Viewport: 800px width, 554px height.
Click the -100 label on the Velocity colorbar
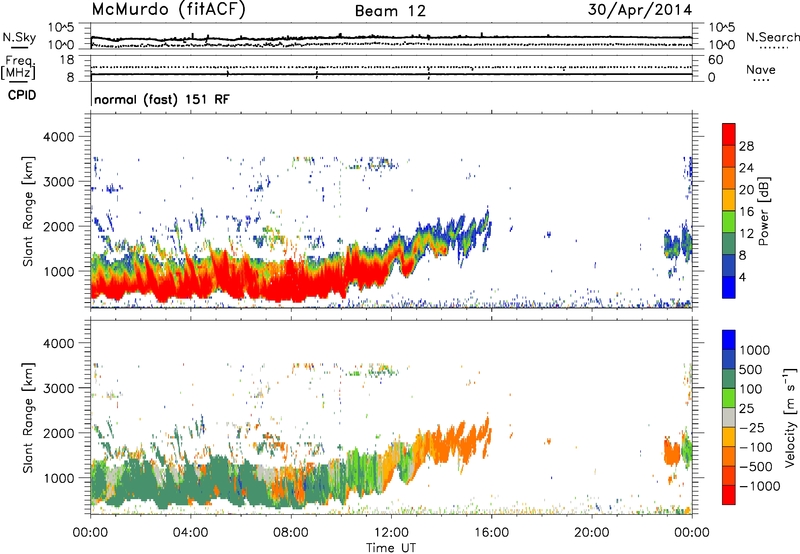coord(756,447)
